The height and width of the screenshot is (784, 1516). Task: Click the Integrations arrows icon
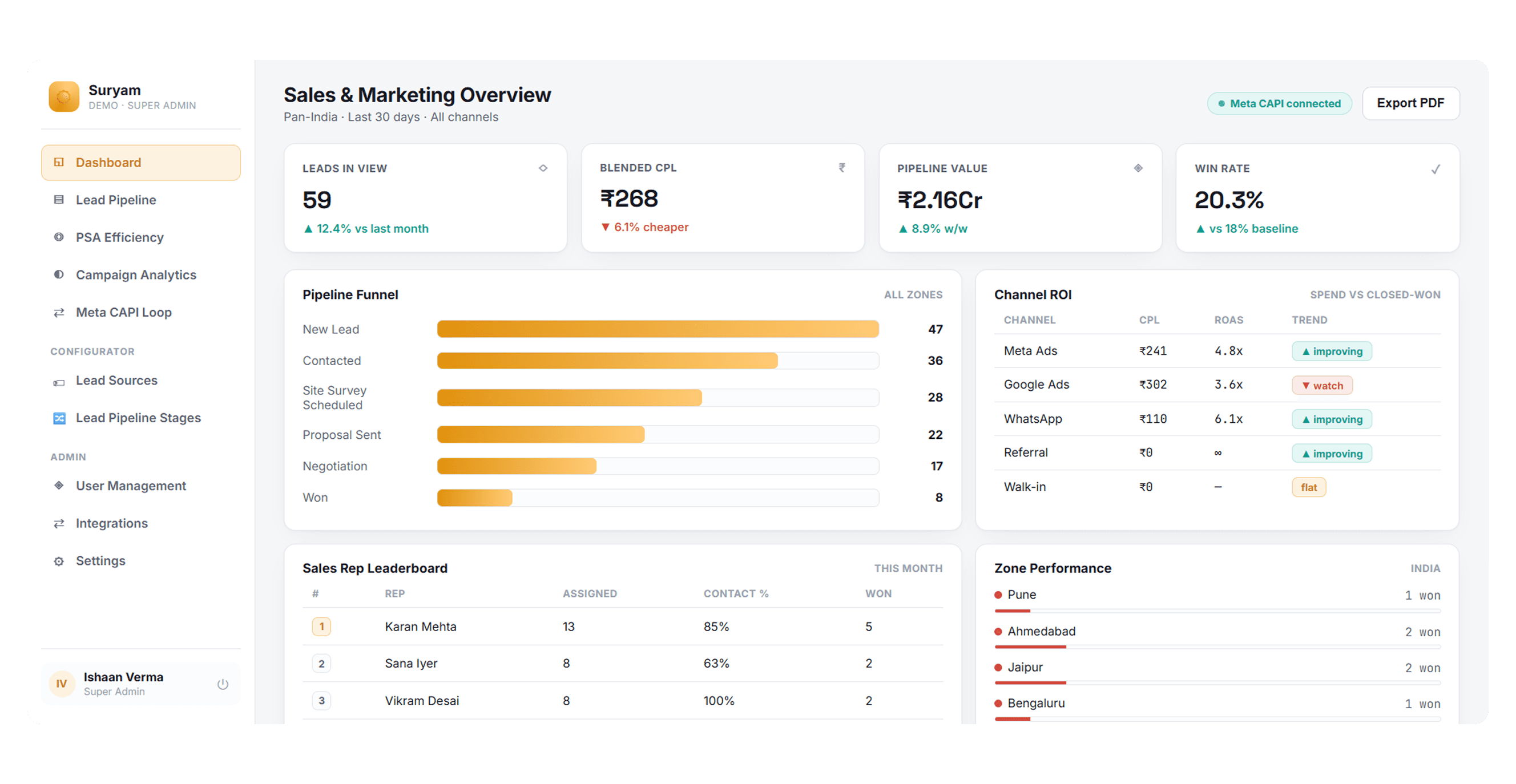coord(59,523)
